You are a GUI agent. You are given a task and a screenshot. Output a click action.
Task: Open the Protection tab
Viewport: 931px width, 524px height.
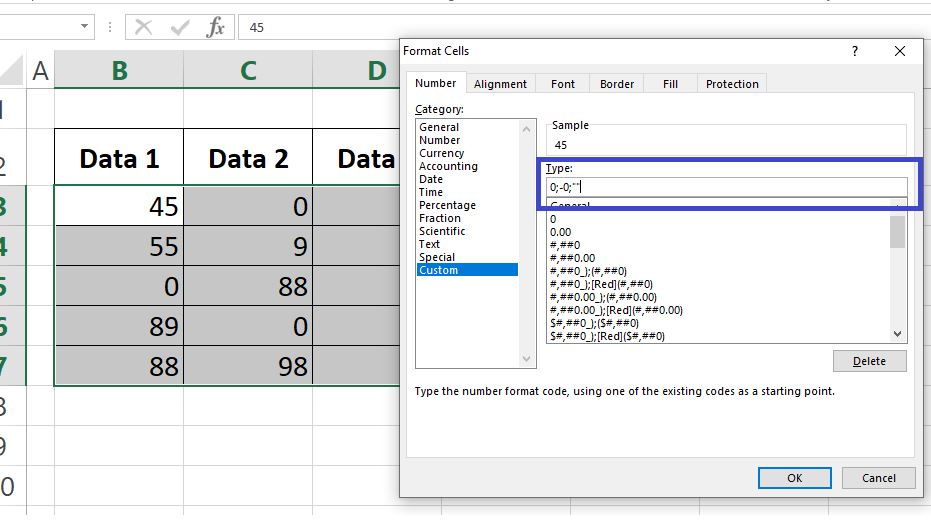click(732, 84)
